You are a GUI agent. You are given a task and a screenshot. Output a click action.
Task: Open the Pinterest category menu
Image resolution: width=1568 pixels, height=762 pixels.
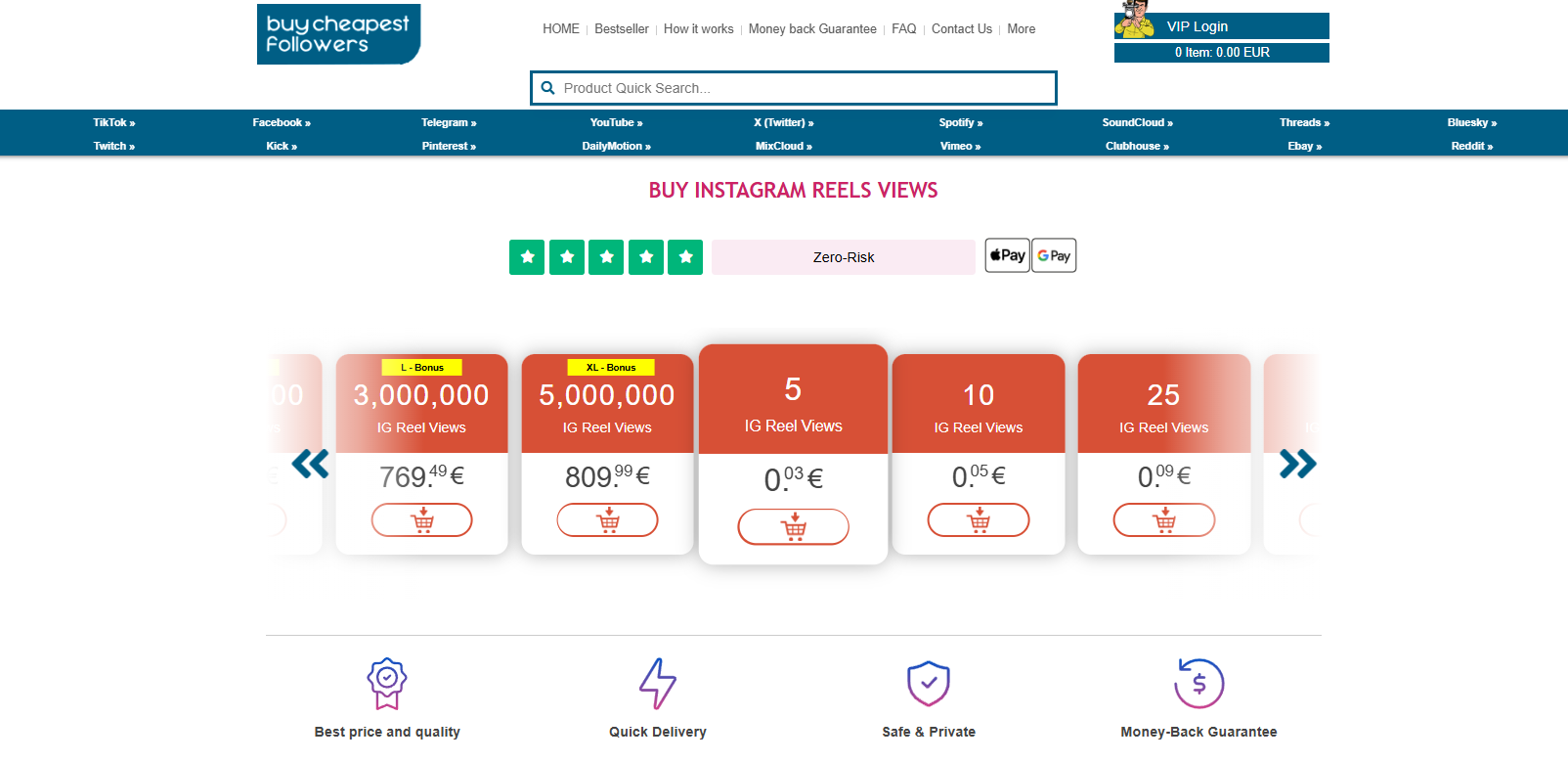click(x=449, y=146)
